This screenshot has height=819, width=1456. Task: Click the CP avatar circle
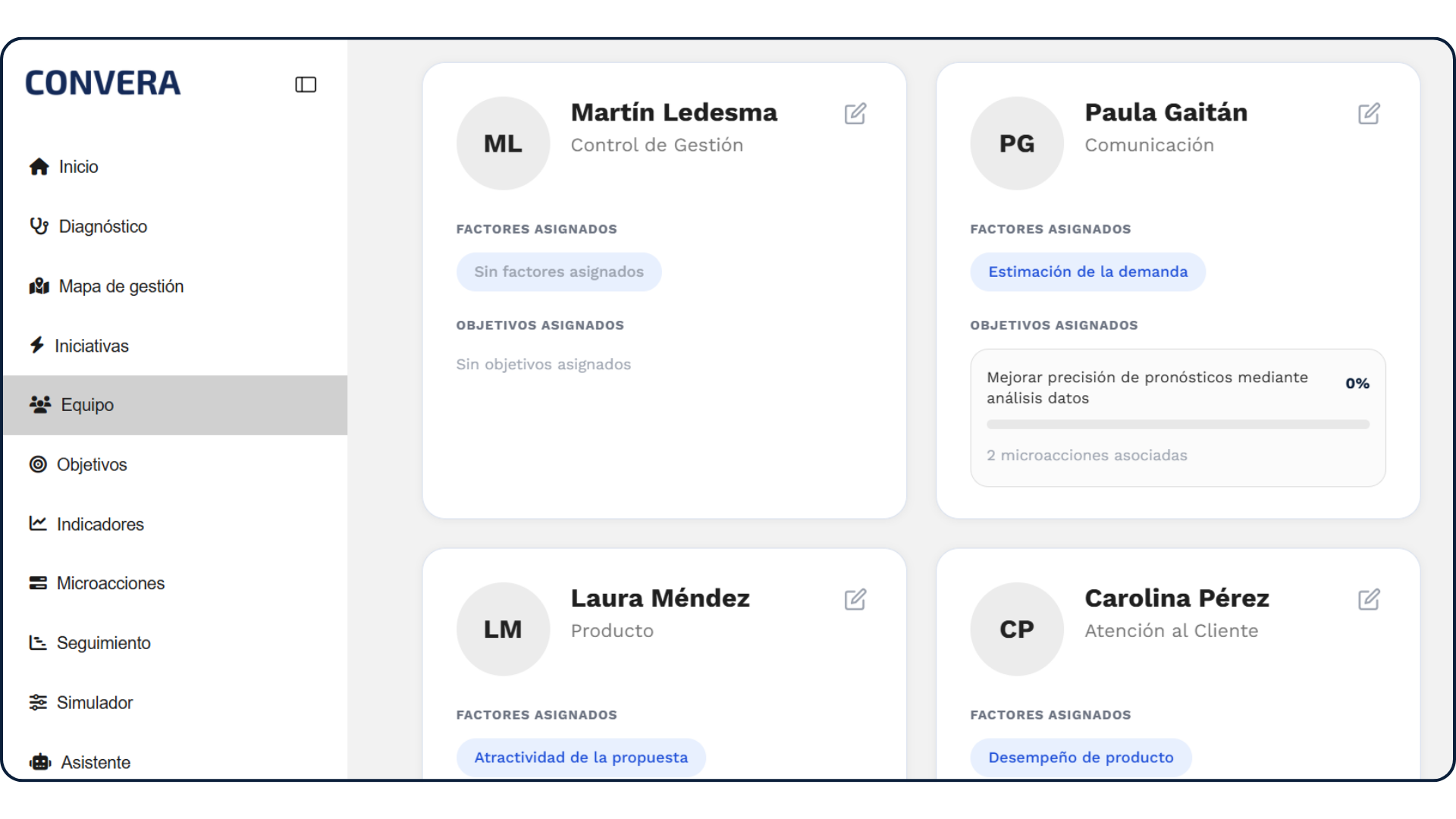pos(1017,629)
